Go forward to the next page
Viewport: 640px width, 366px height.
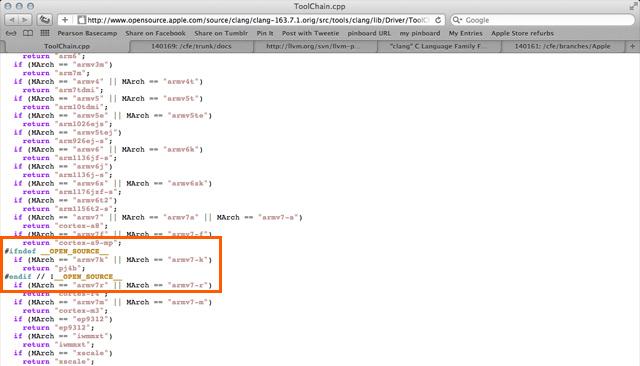click(25, 20)
